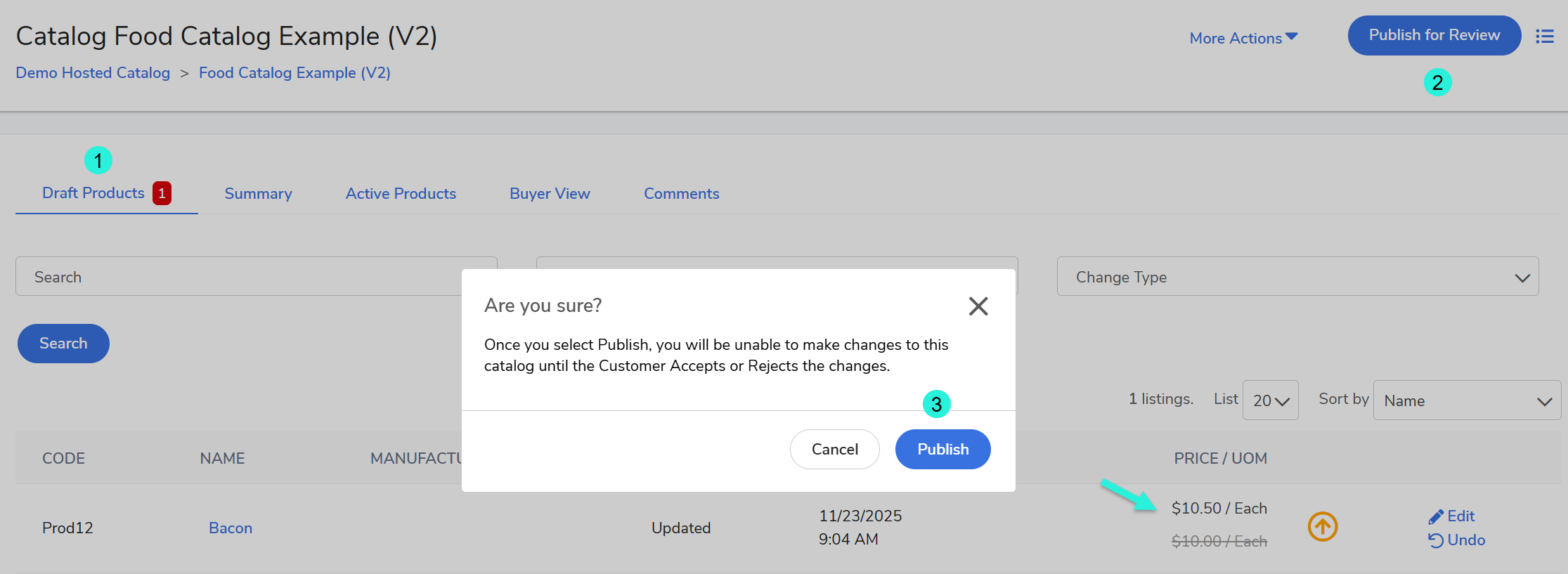Click the orange price increase arrow icon

point(1322,527)
